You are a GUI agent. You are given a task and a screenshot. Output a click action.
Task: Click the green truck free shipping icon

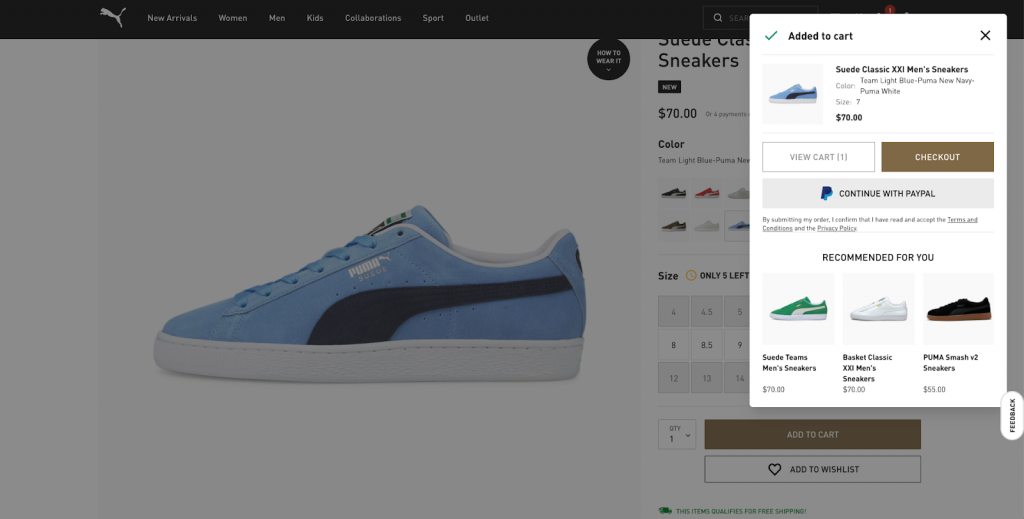pos(665,511)
